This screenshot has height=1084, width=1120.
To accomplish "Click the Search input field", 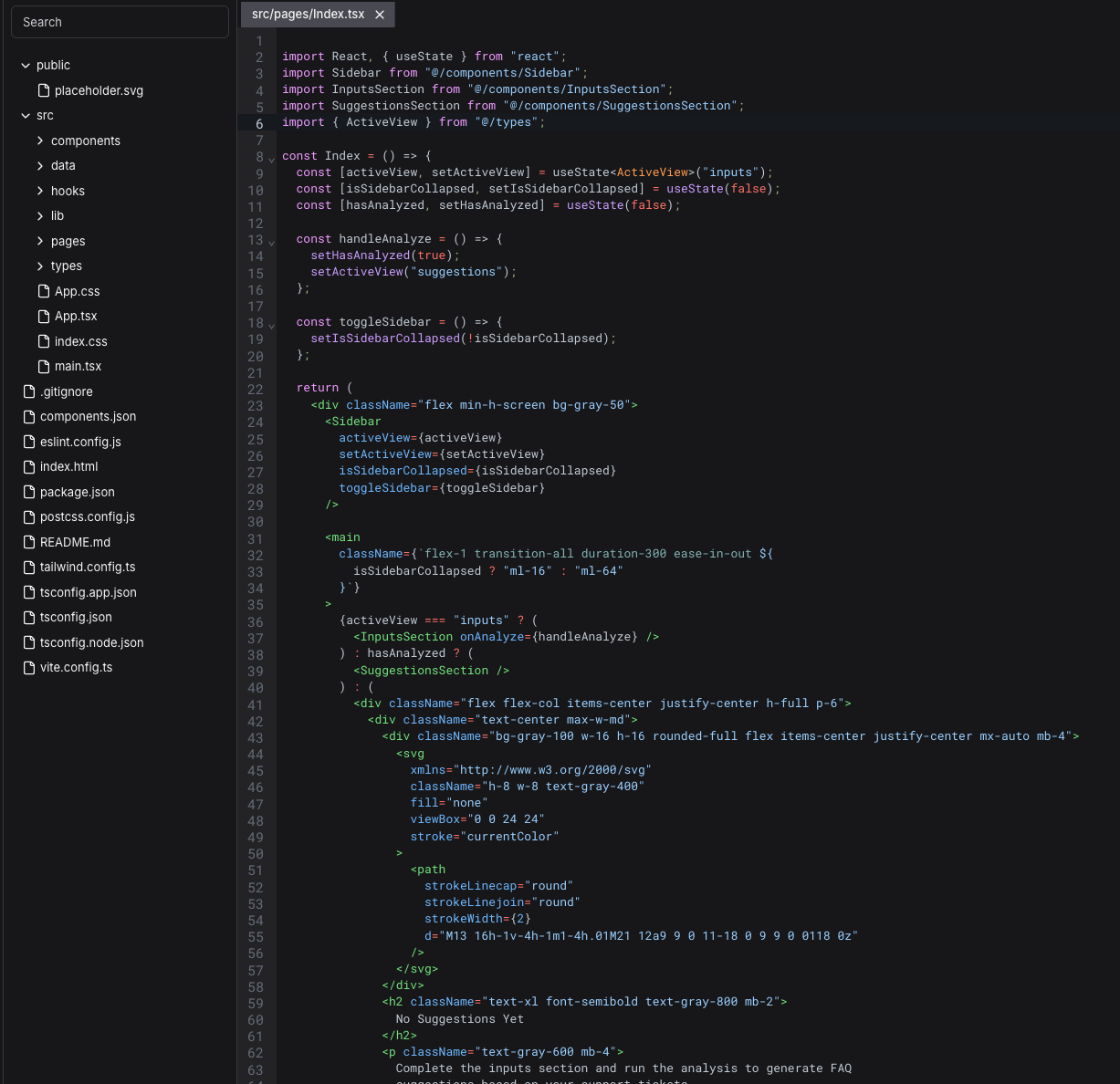I will [x=120, y=22].
